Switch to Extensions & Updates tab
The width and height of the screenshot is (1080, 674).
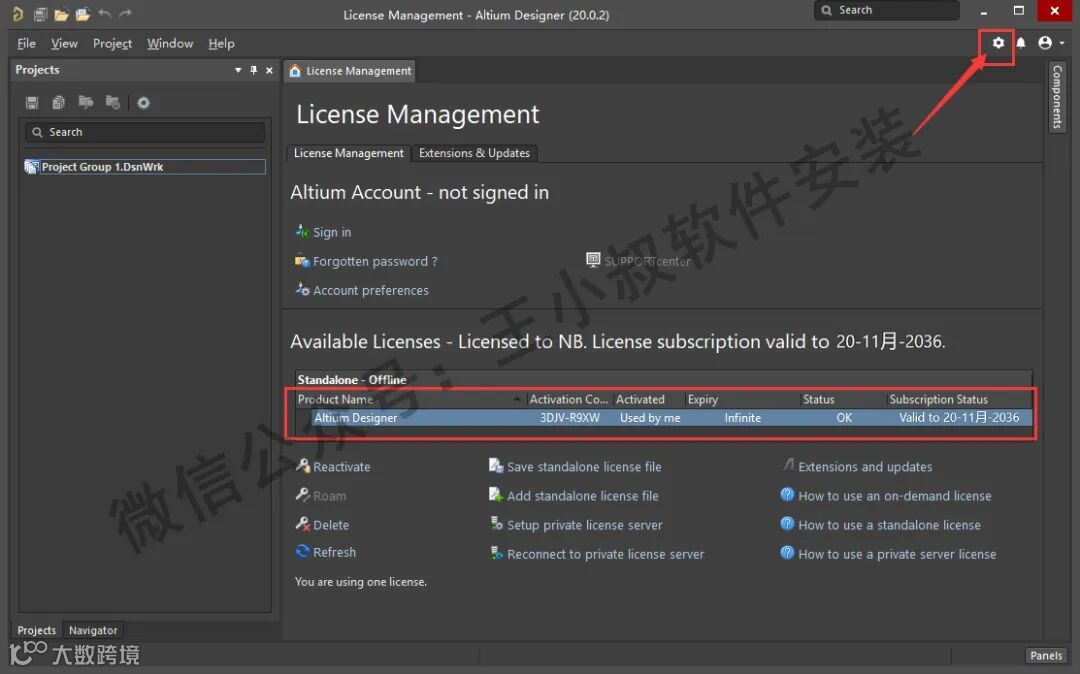474,153
